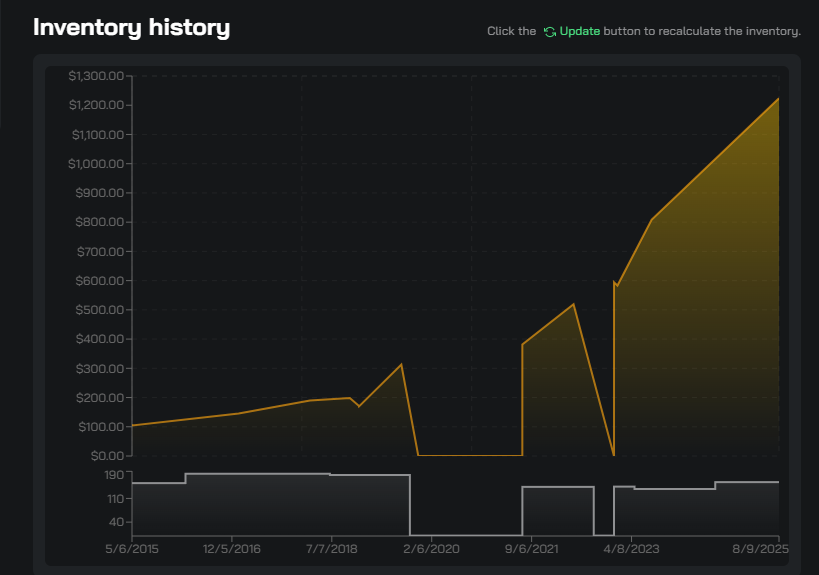The height and width of the screenshot is (575, 819).
Task: Click the chart peak near $1,200 in 2025
Action: pos(778,99)
